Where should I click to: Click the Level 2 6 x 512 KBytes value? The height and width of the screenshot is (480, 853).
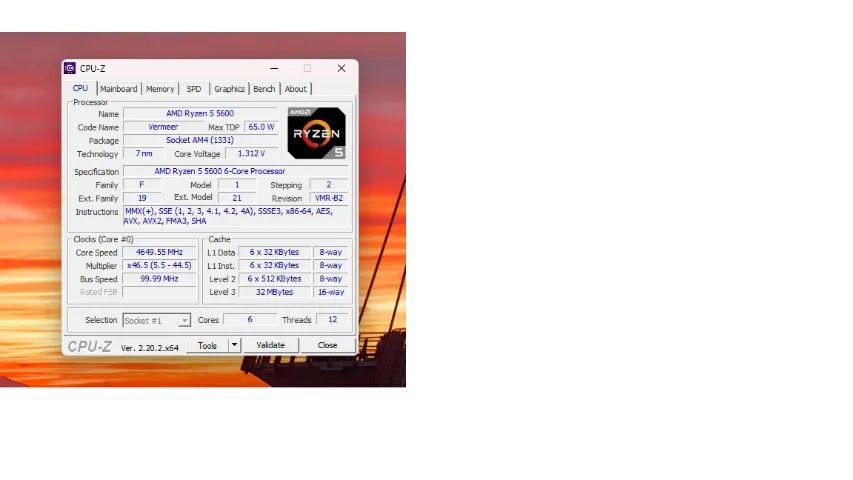pyautogui.click(x=274, y=279)
